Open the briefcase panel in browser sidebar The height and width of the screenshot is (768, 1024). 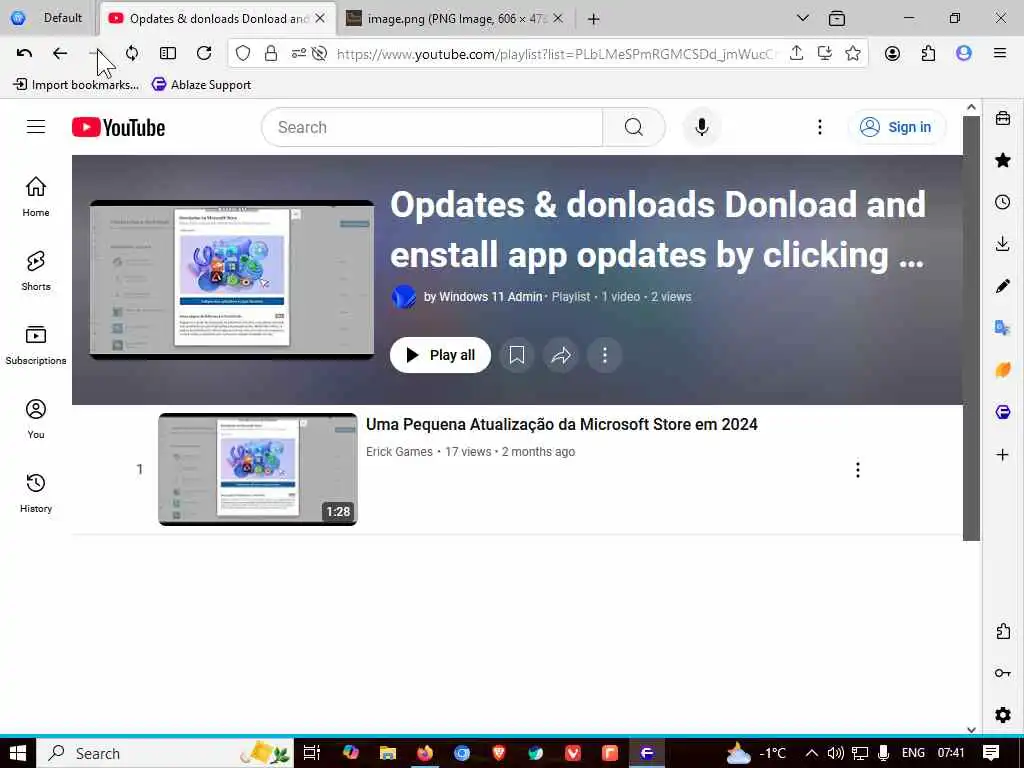[x=1002, y=118]
